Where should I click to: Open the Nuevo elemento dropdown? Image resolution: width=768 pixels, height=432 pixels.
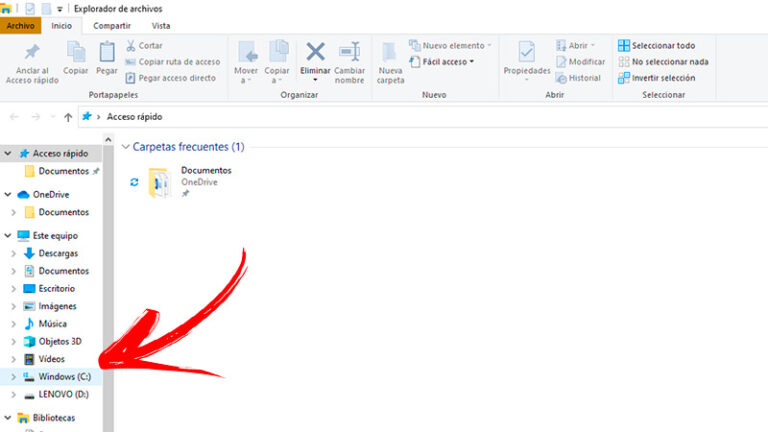click(x=451, y=46)
